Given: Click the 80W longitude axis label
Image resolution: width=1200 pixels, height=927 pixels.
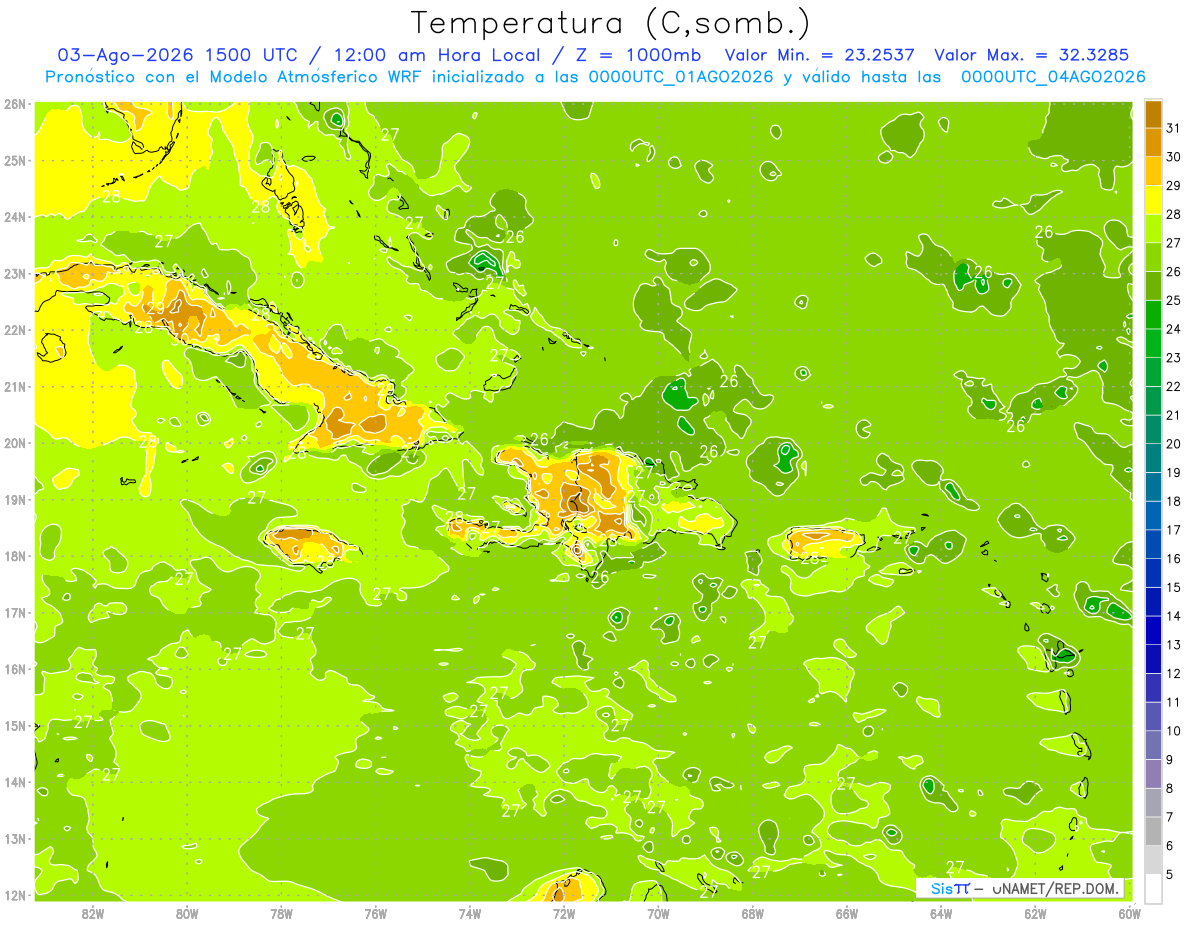Looking at the screenshot, I should (186, 913).
